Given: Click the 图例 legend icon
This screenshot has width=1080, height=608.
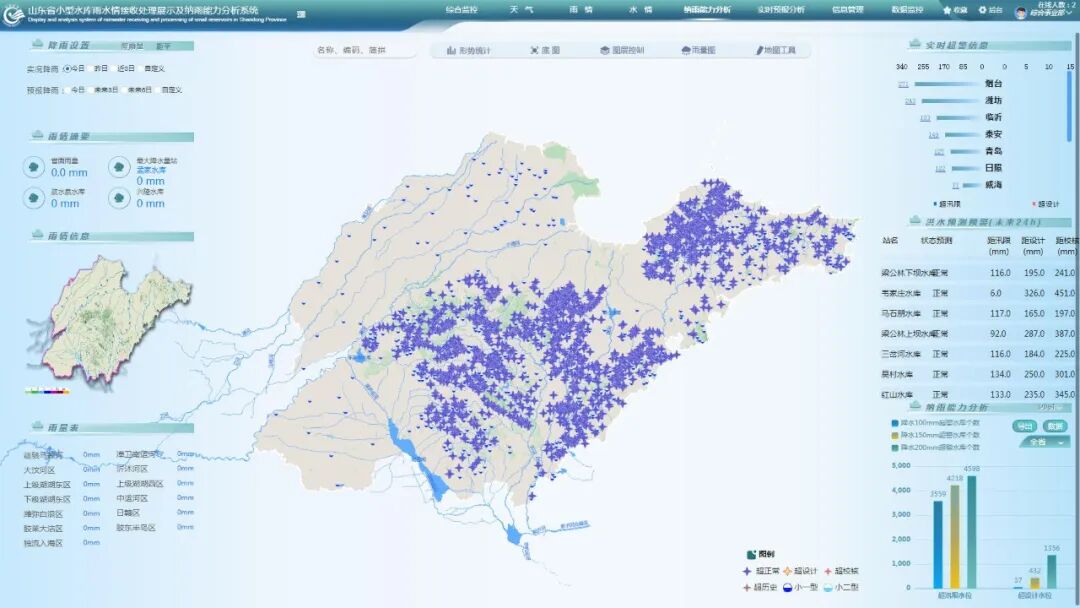Looking at the screenshot, I should point(751,554).
